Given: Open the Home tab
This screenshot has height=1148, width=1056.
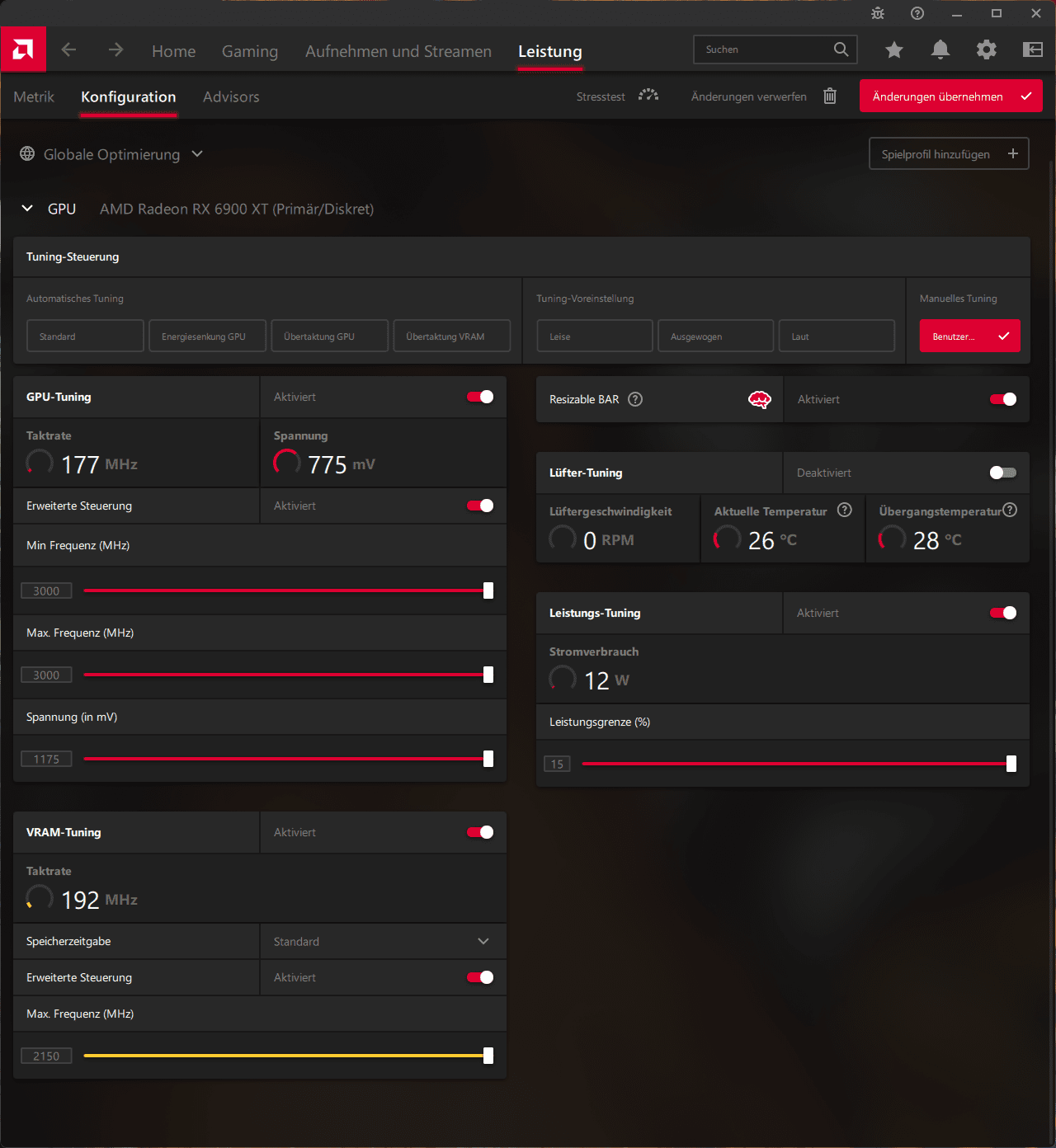Looking at the screenshot, I should pos(173,51).
